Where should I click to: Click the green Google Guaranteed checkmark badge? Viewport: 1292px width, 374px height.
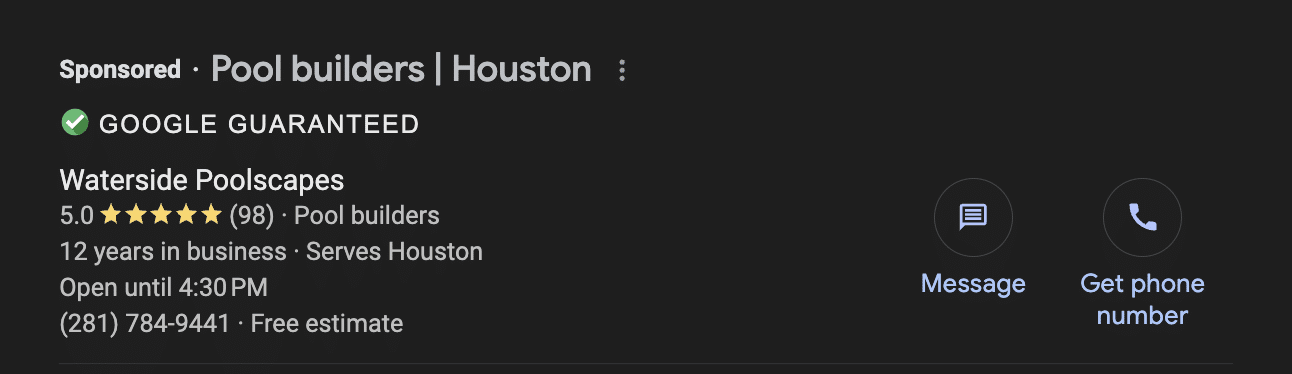click(x=74, y=123)
